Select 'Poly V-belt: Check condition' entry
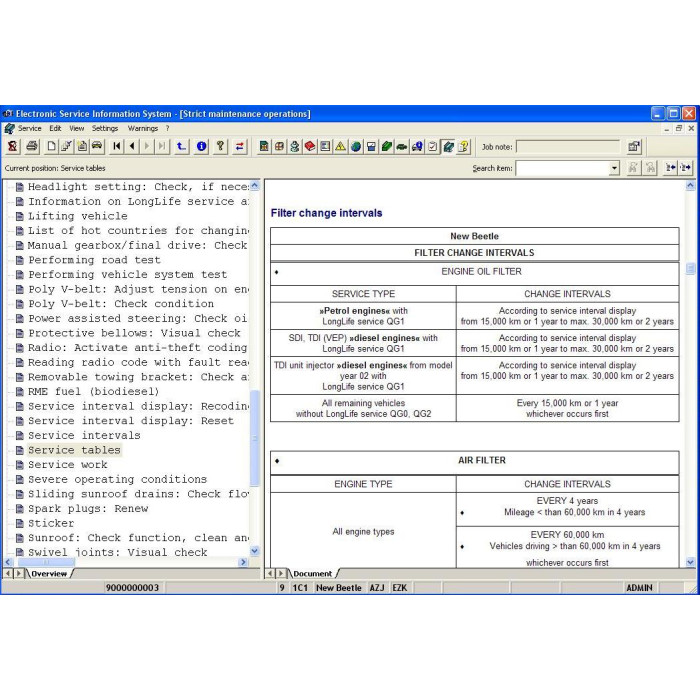This screenshot has width=700, height=700. tap(121, 304)
